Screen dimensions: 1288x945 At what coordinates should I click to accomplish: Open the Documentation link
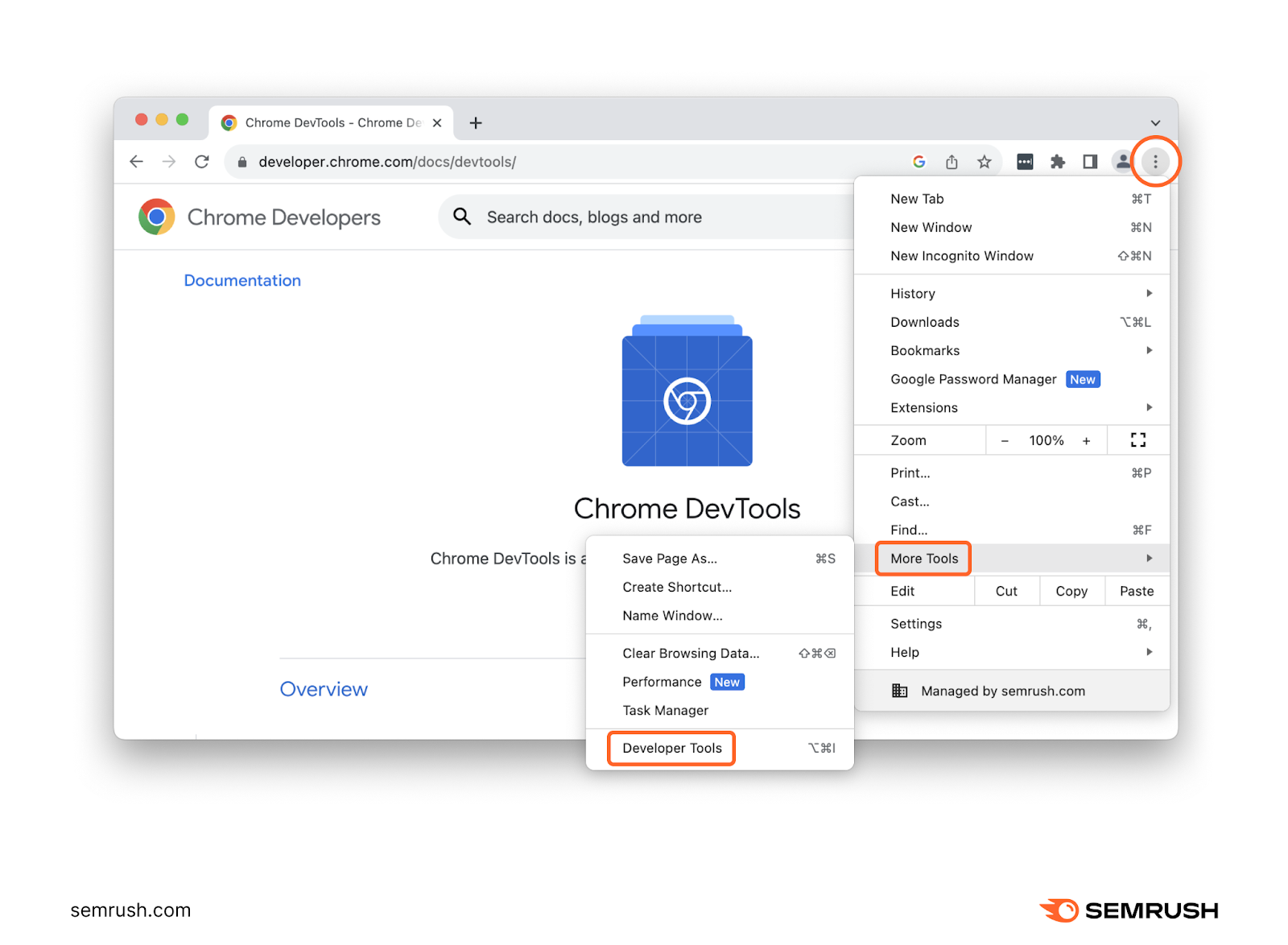click(242, 280)
